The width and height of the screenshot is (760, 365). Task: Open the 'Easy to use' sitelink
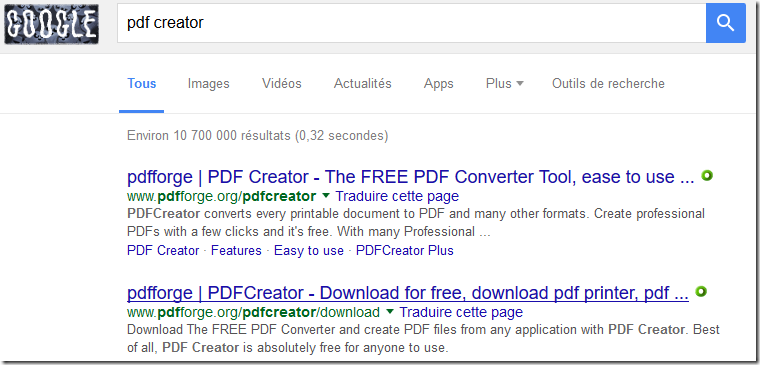pos(309,251)
